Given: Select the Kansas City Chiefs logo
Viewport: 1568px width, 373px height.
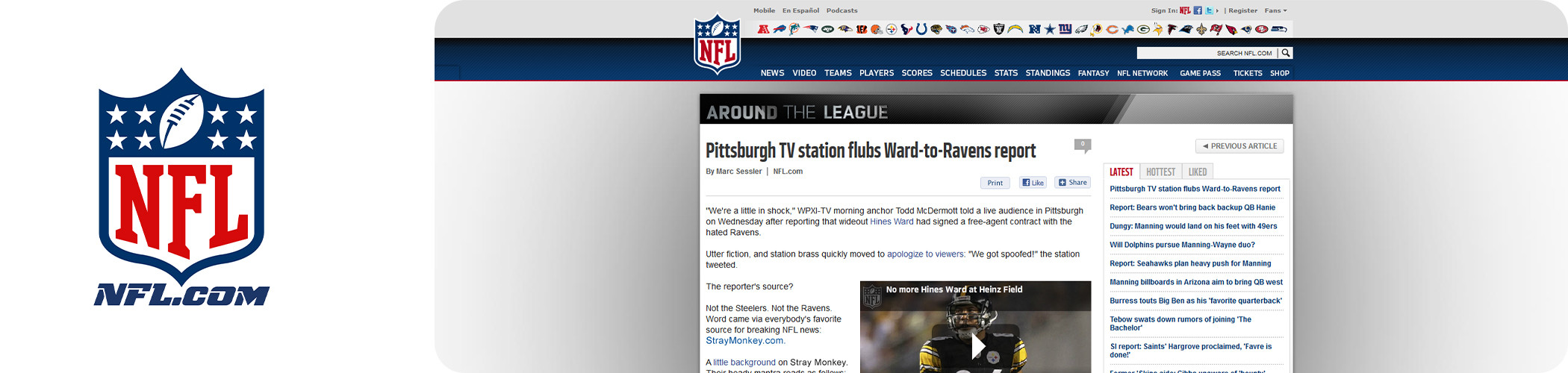Looking at the screenshot, I should (x=983, y=29).
